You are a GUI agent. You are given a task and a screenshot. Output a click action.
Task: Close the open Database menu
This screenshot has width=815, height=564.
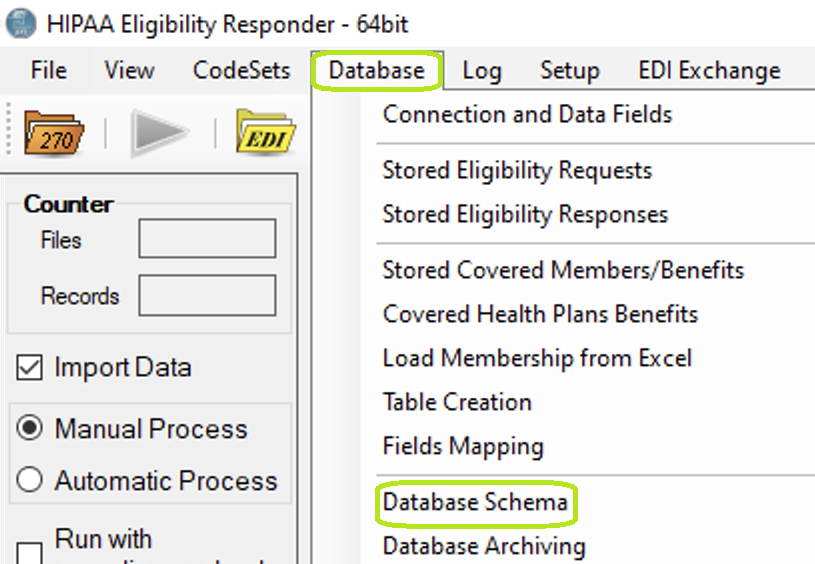[x=377, y=70]
